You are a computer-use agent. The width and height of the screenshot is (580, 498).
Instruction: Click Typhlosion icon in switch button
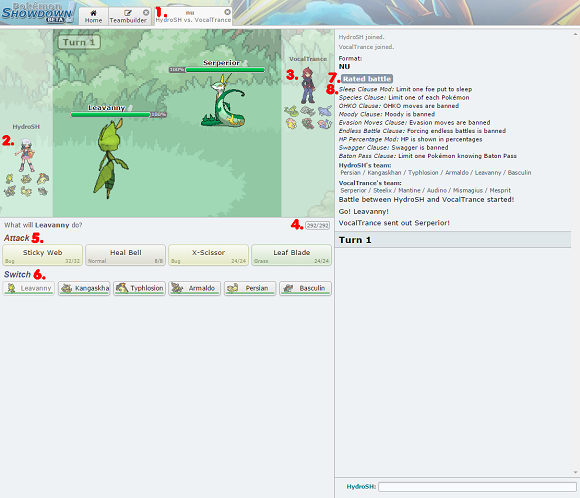122,288
